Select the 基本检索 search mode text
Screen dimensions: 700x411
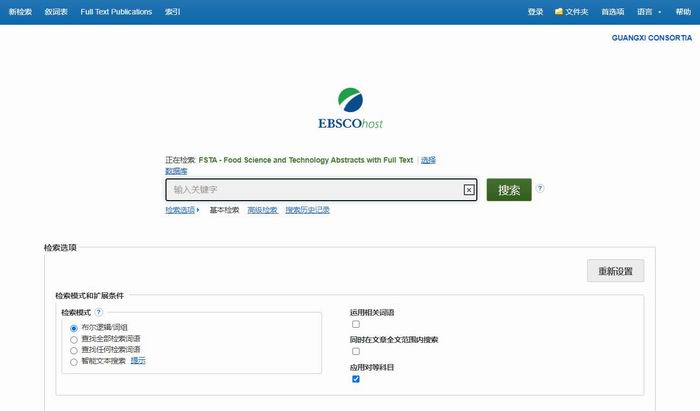point(224,210)
